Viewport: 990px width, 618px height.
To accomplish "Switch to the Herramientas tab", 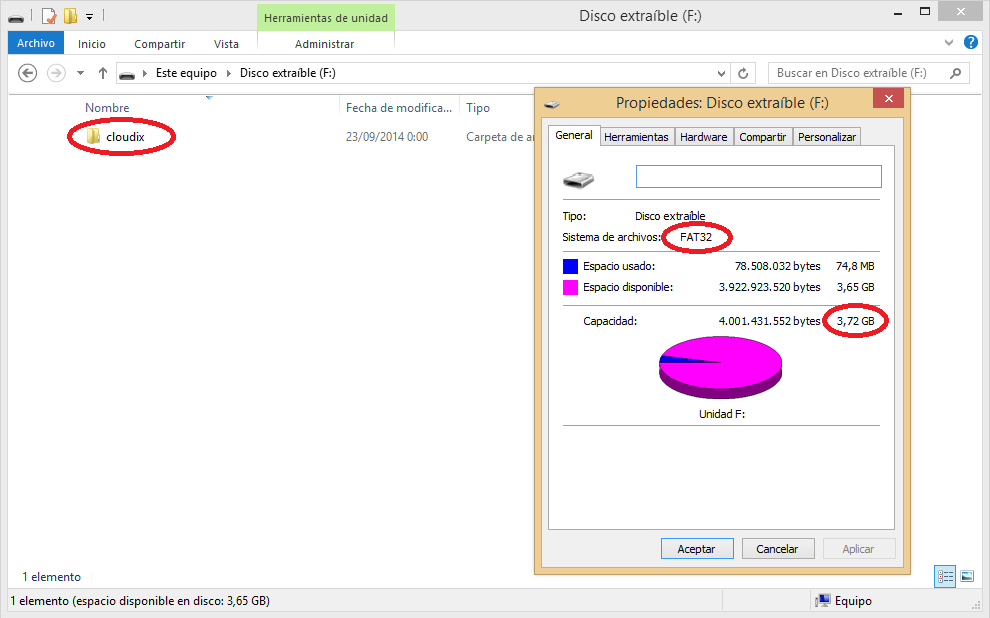I will [636, 137].
